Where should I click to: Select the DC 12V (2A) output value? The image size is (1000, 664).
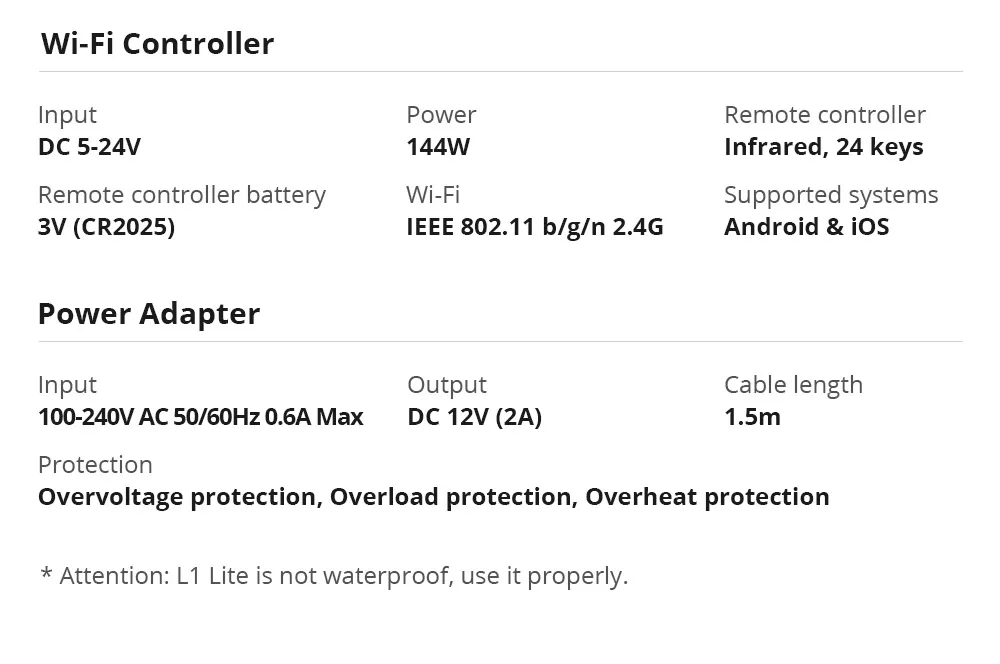(x=474, y=417)
